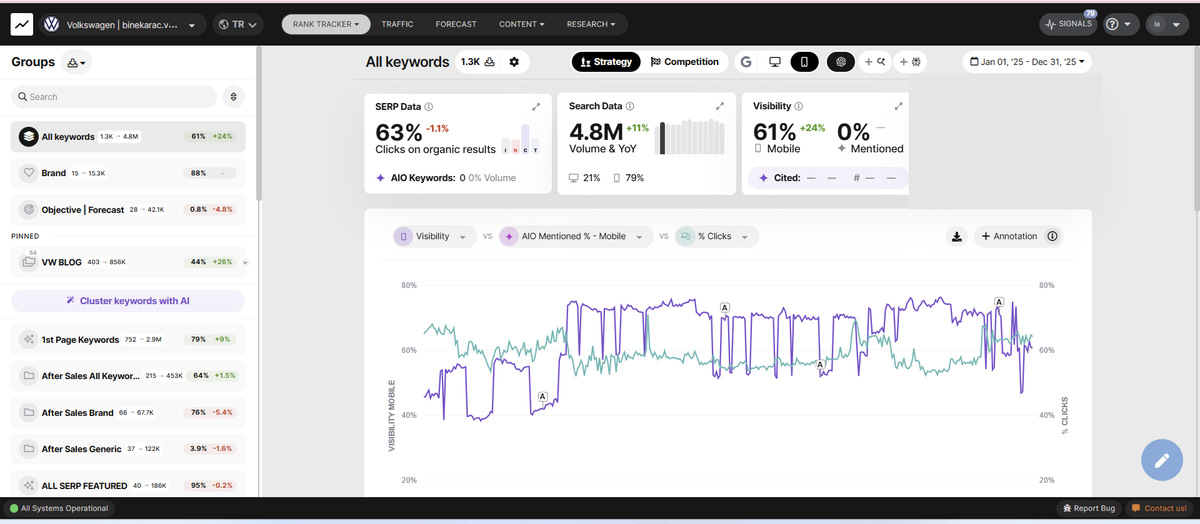Go to the Forecast tab
This screenshot has width=1200, height=524.
[457, 24]
